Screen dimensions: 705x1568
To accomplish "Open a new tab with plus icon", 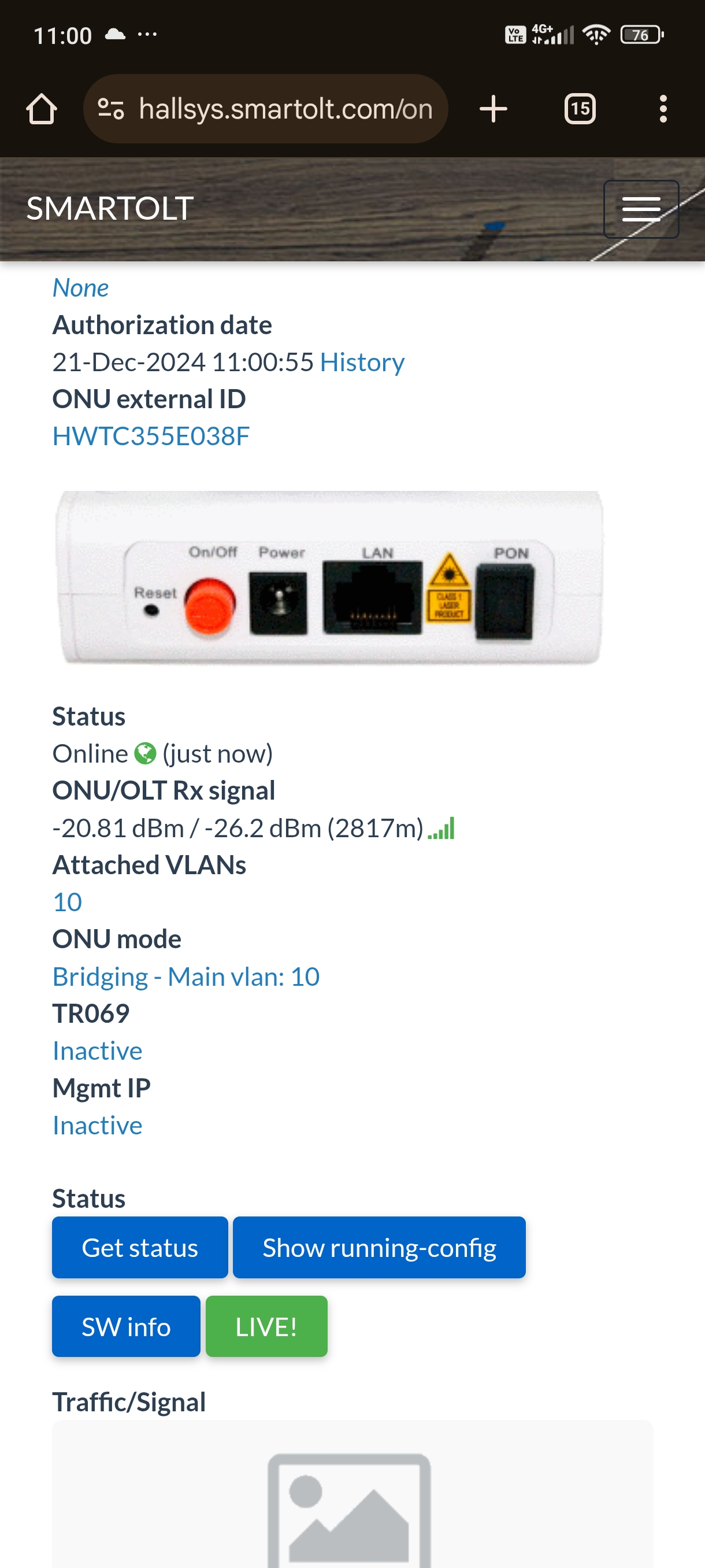I will click(x=493, y=109).
